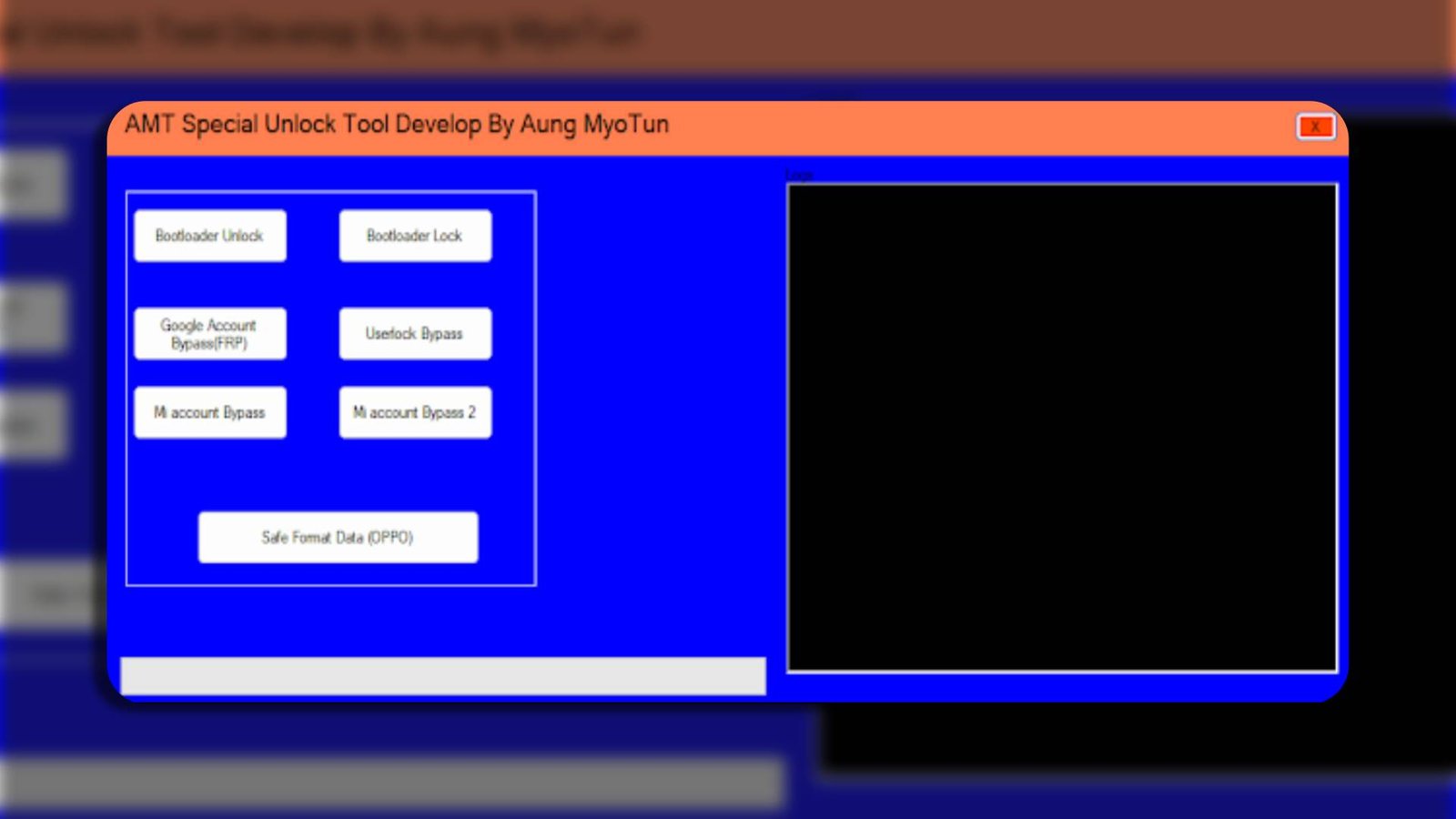Select Mi account Bypass 2
This screenshot has width=1456, height=819.
coord(415,411)
